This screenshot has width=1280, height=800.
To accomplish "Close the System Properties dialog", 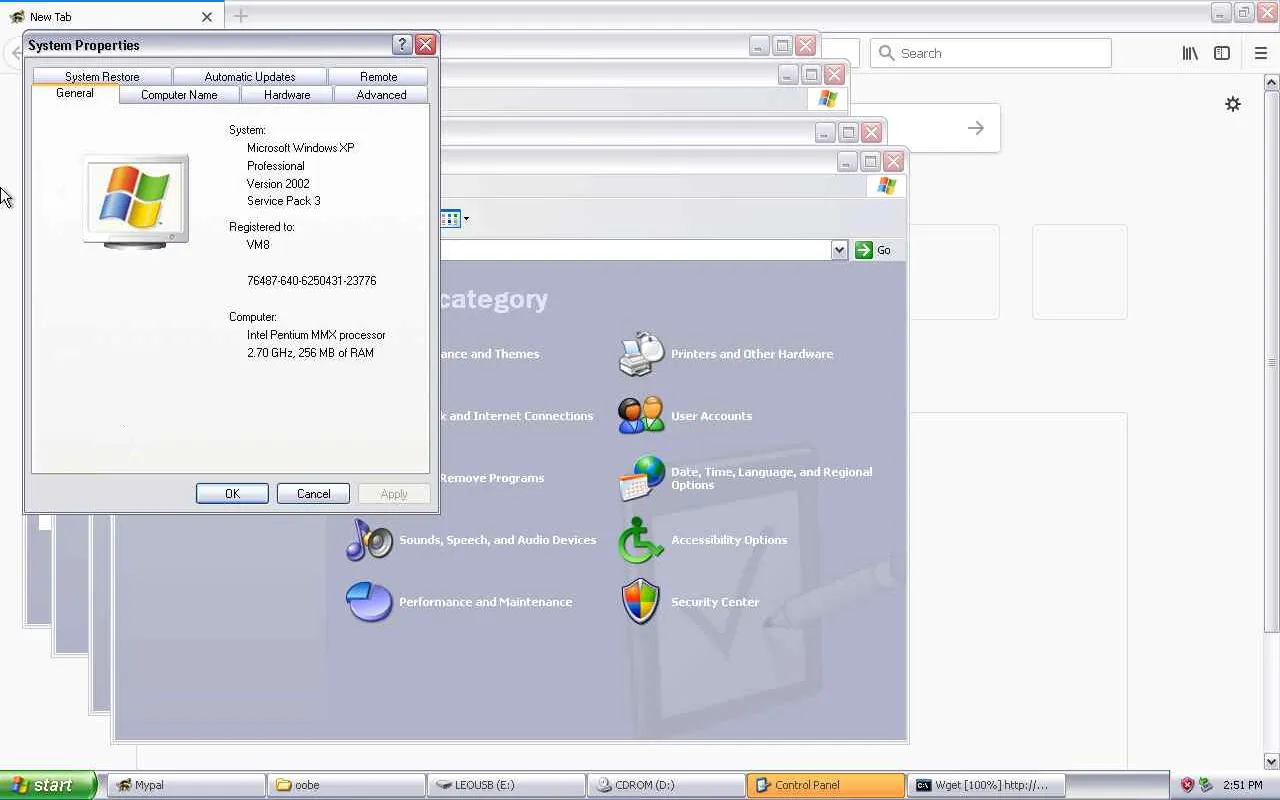I will click(425, 45).
